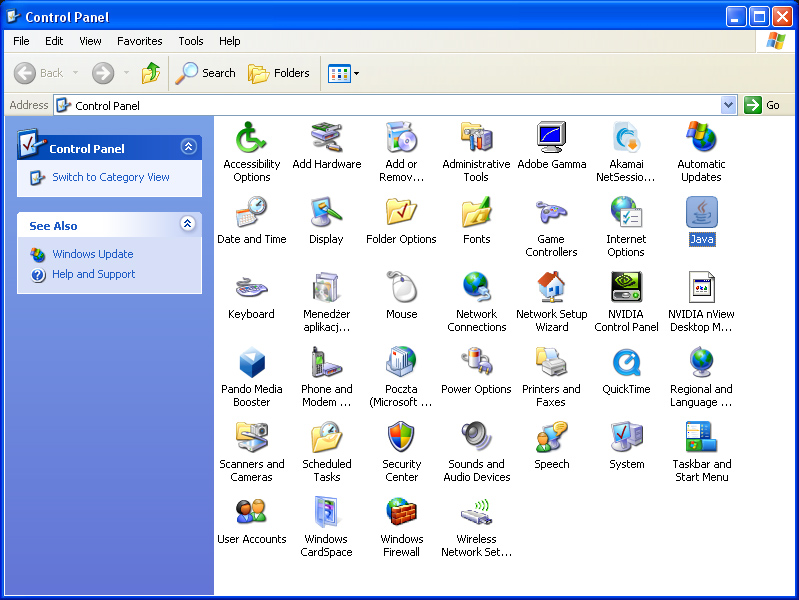Open the Favorites menu

click(x=140, y=41)
